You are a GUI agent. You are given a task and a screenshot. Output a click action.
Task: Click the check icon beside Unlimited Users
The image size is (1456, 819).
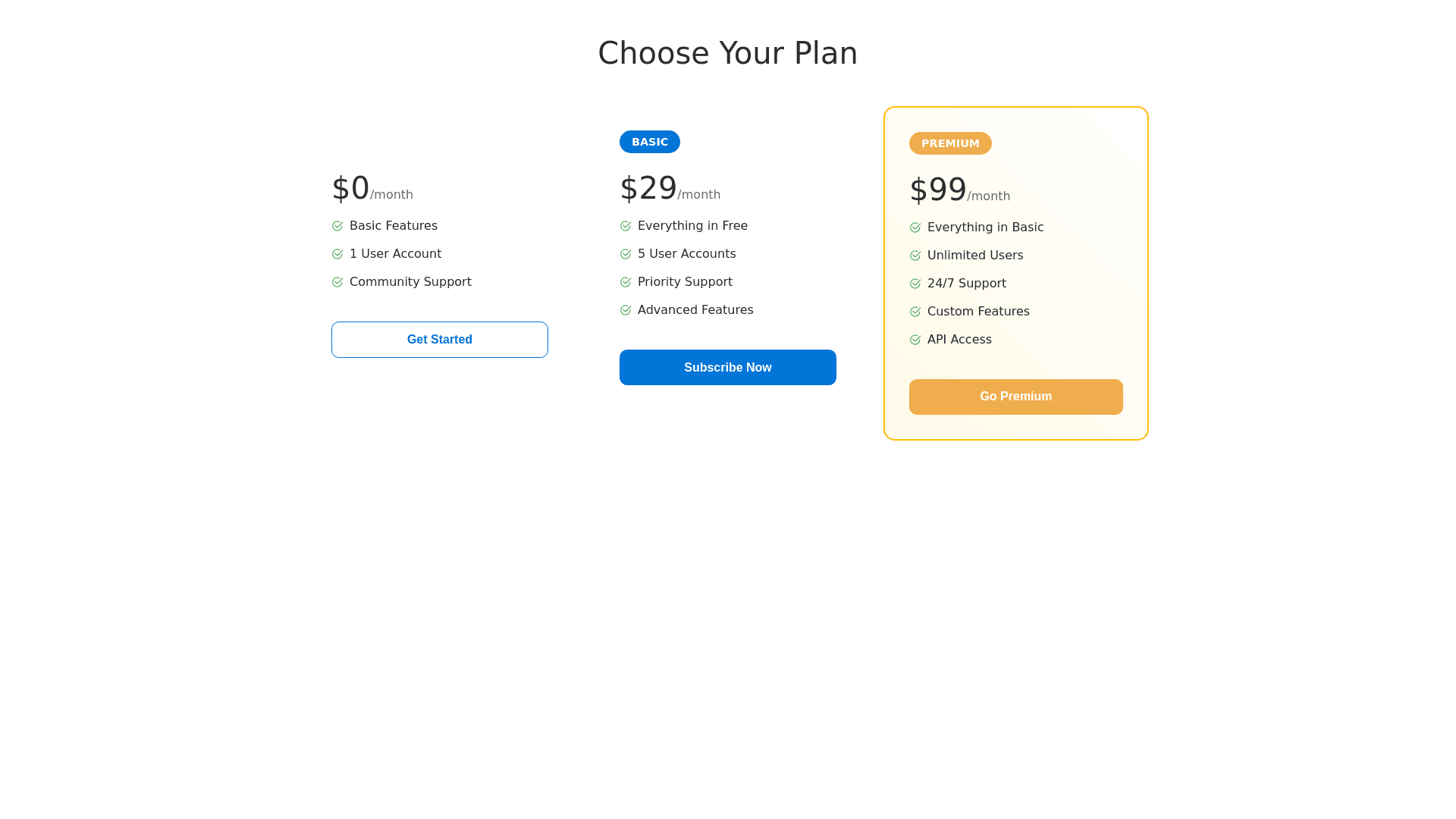click(x=915, y=256)
